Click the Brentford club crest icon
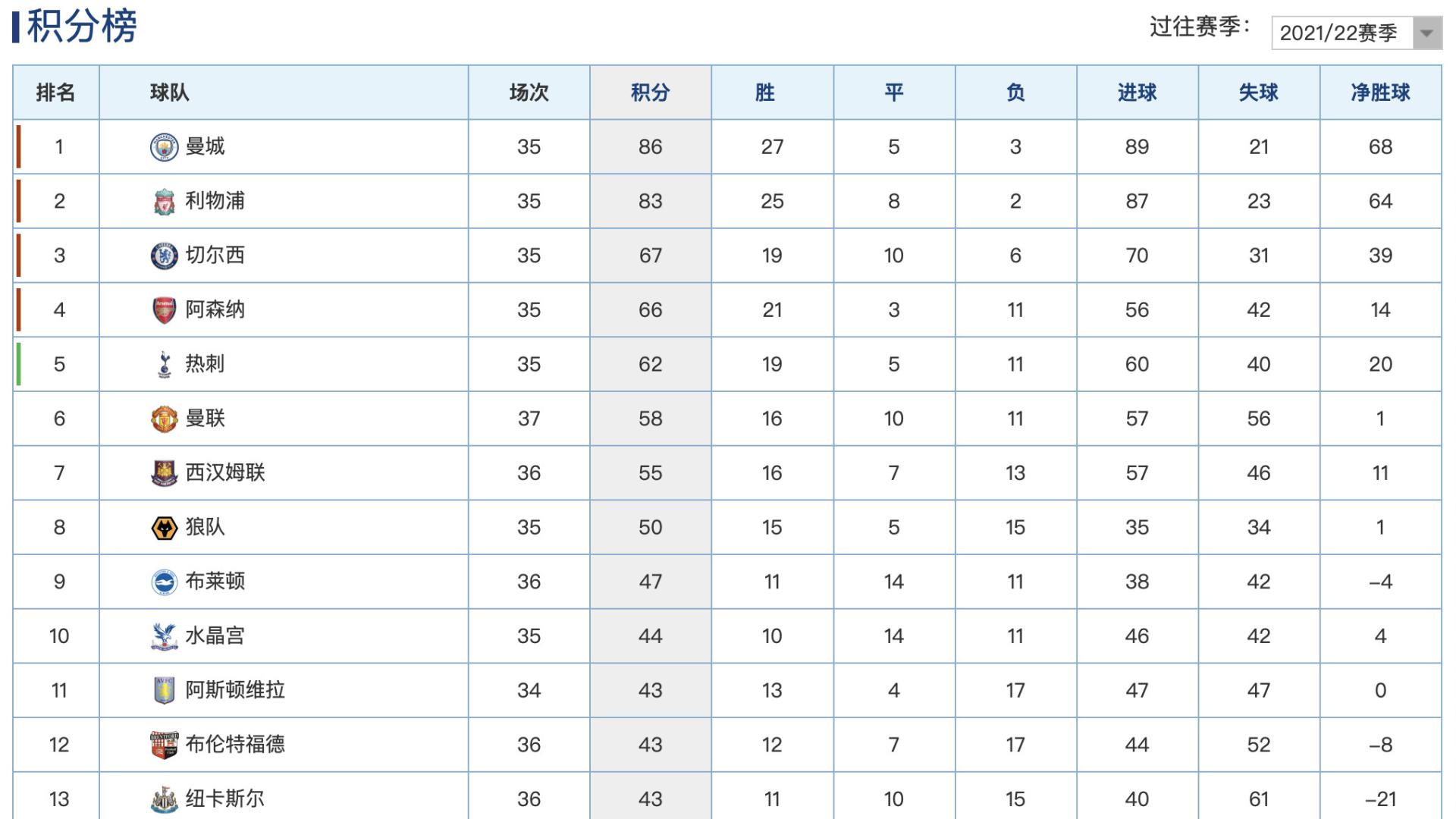Image resolution: width=1456 pixels, height=819 pixels. 164,745
